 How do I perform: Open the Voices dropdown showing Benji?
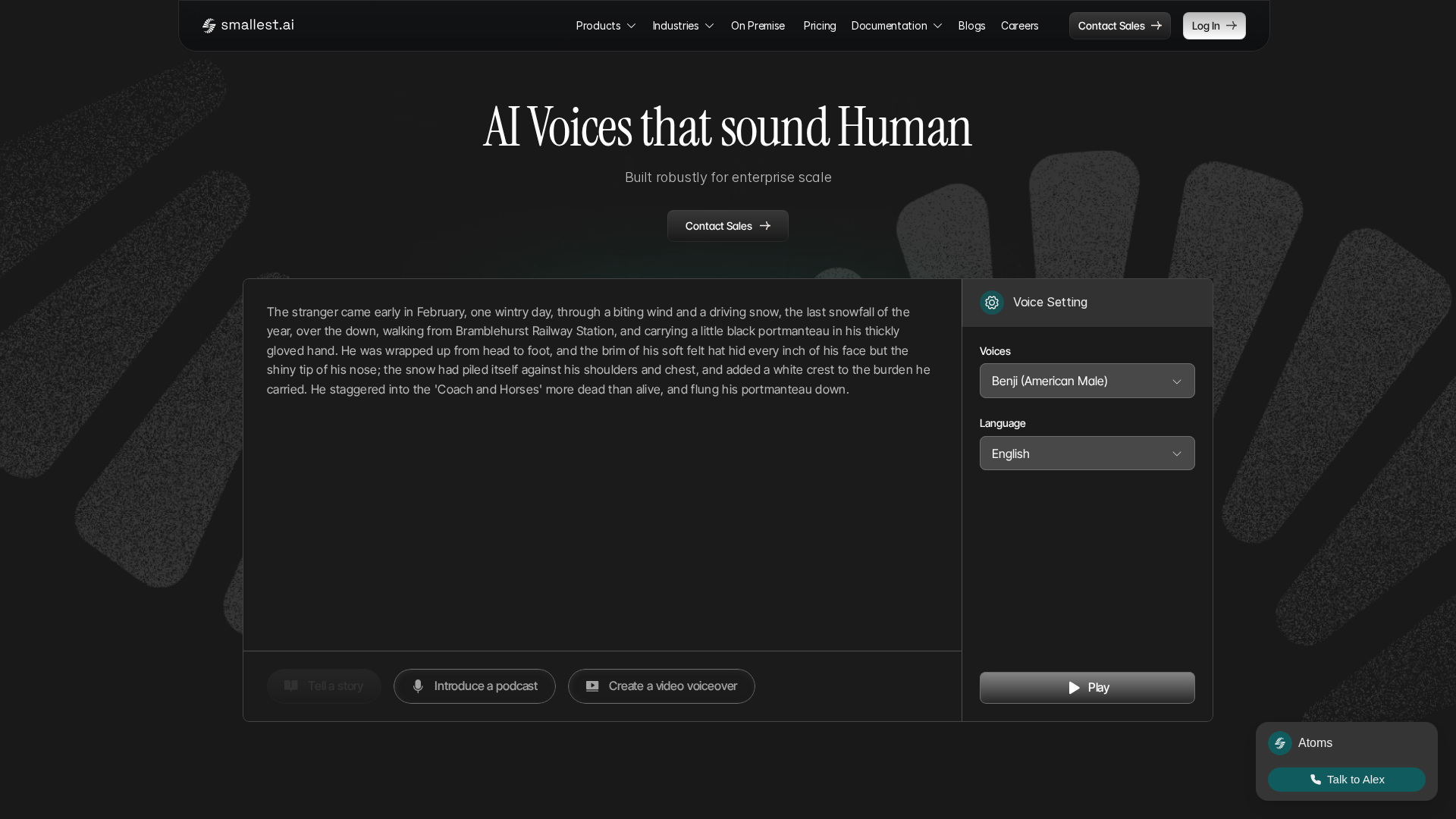(x=1086, y=381)
